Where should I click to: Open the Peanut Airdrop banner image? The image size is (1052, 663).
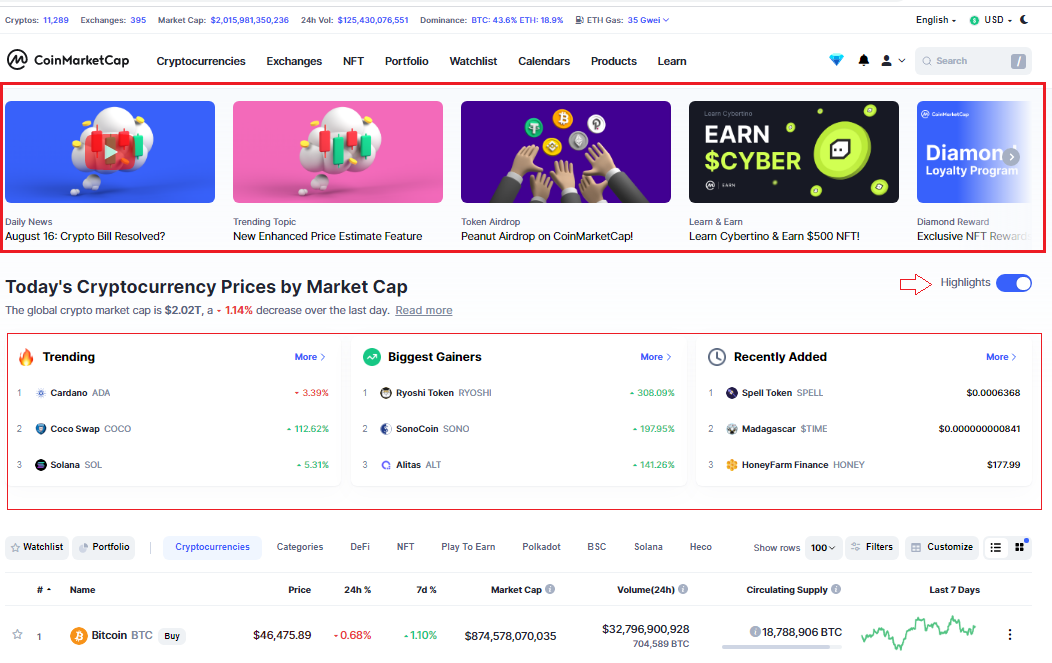[x=566, y=152]
